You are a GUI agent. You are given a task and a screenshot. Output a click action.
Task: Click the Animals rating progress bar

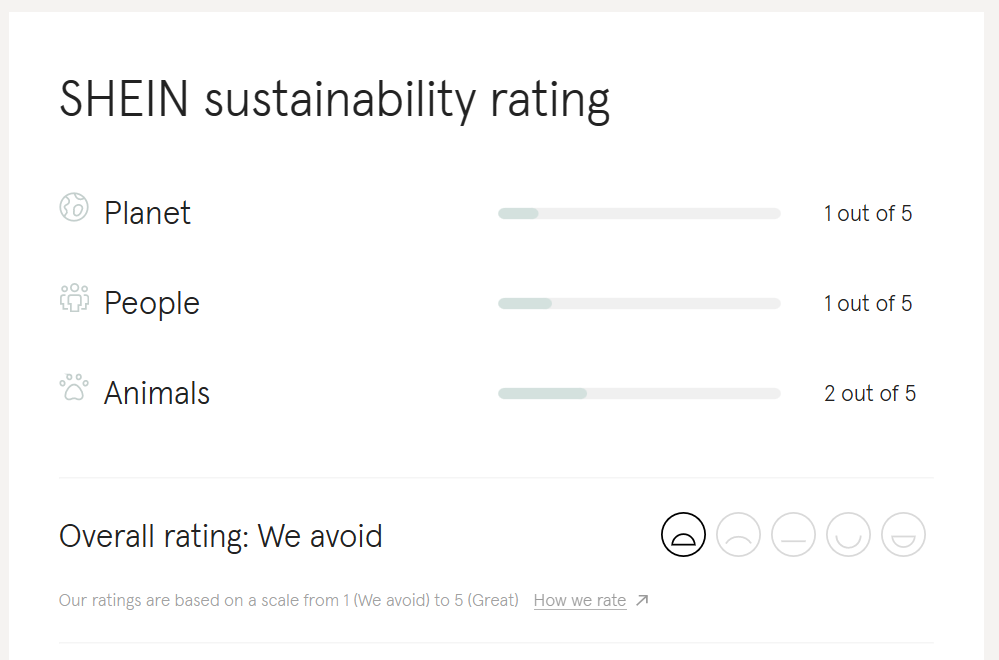(639, 393)
